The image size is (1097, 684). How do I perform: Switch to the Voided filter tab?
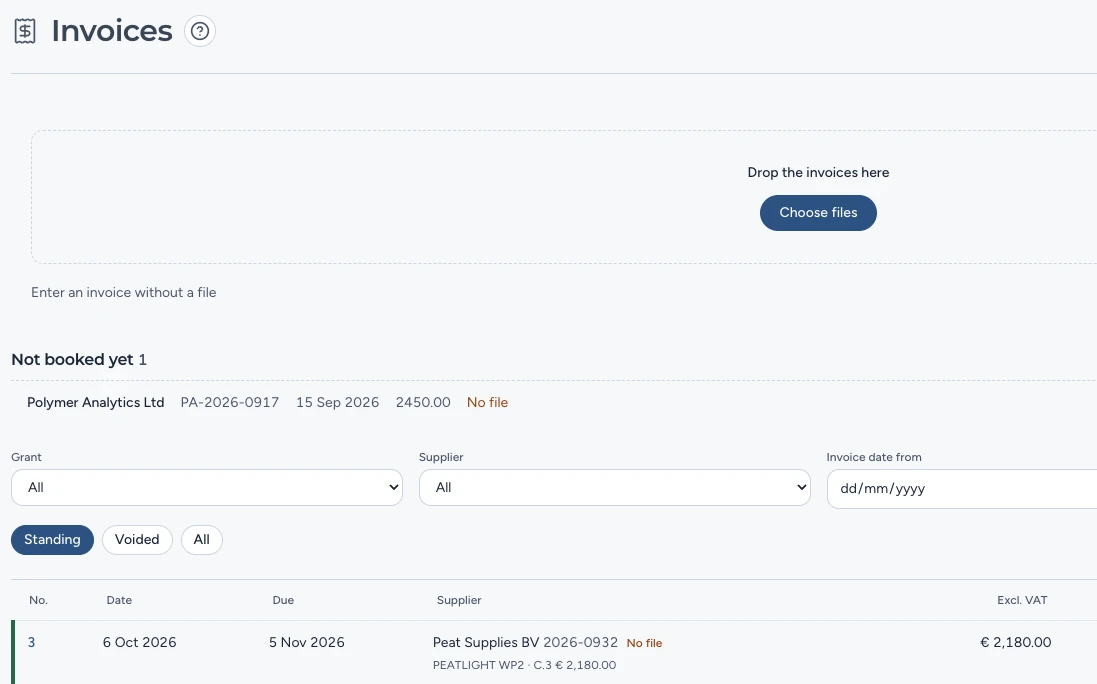pos(137,540)
